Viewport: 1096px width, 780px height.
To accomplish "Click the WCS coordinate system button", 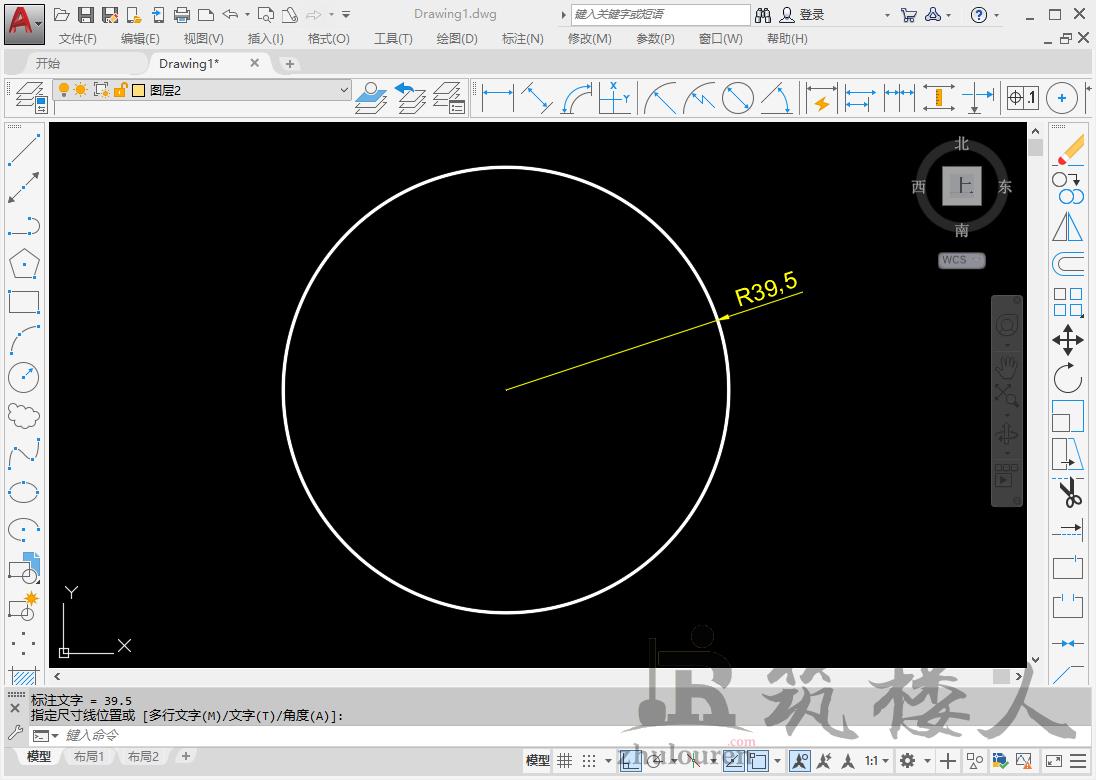I will 962,260.
